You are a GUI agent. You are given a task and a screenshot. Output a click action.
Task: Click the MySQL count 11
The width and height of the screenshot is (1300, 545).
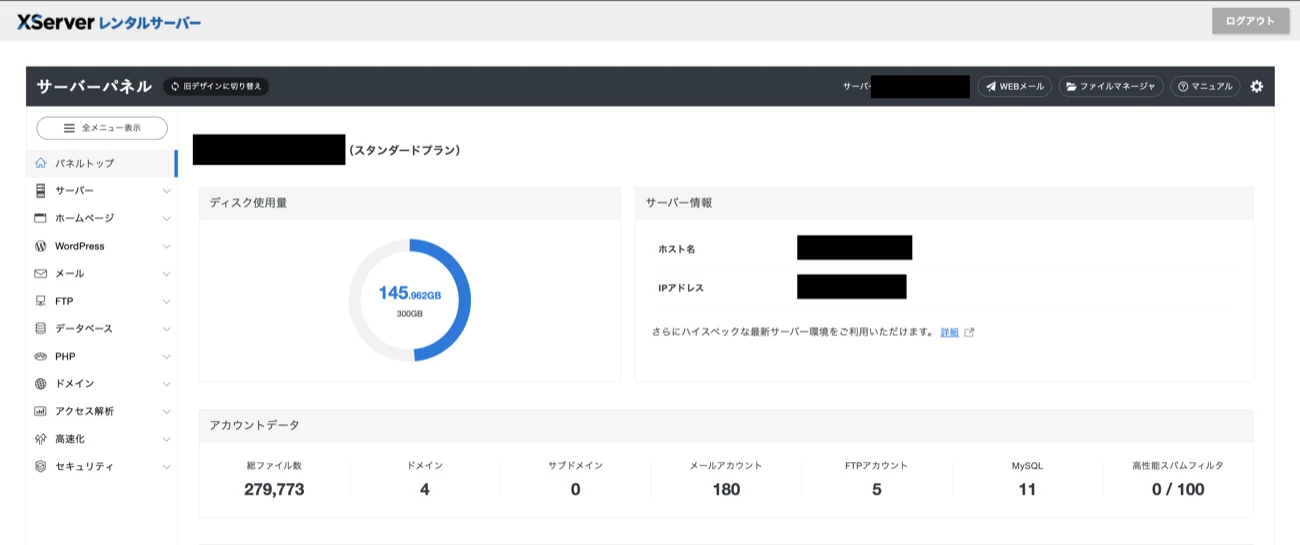coord(1027,489)
